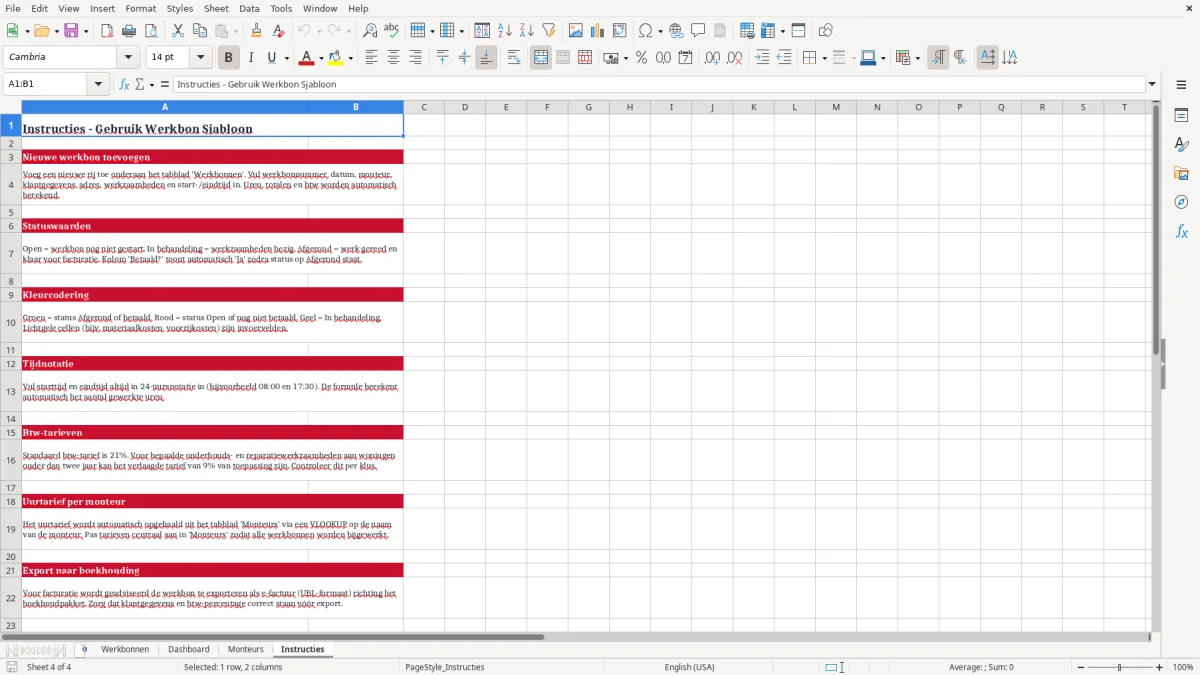Click the Format as Date icon
The image size is (1200, 675).
(x=685, y=58)
